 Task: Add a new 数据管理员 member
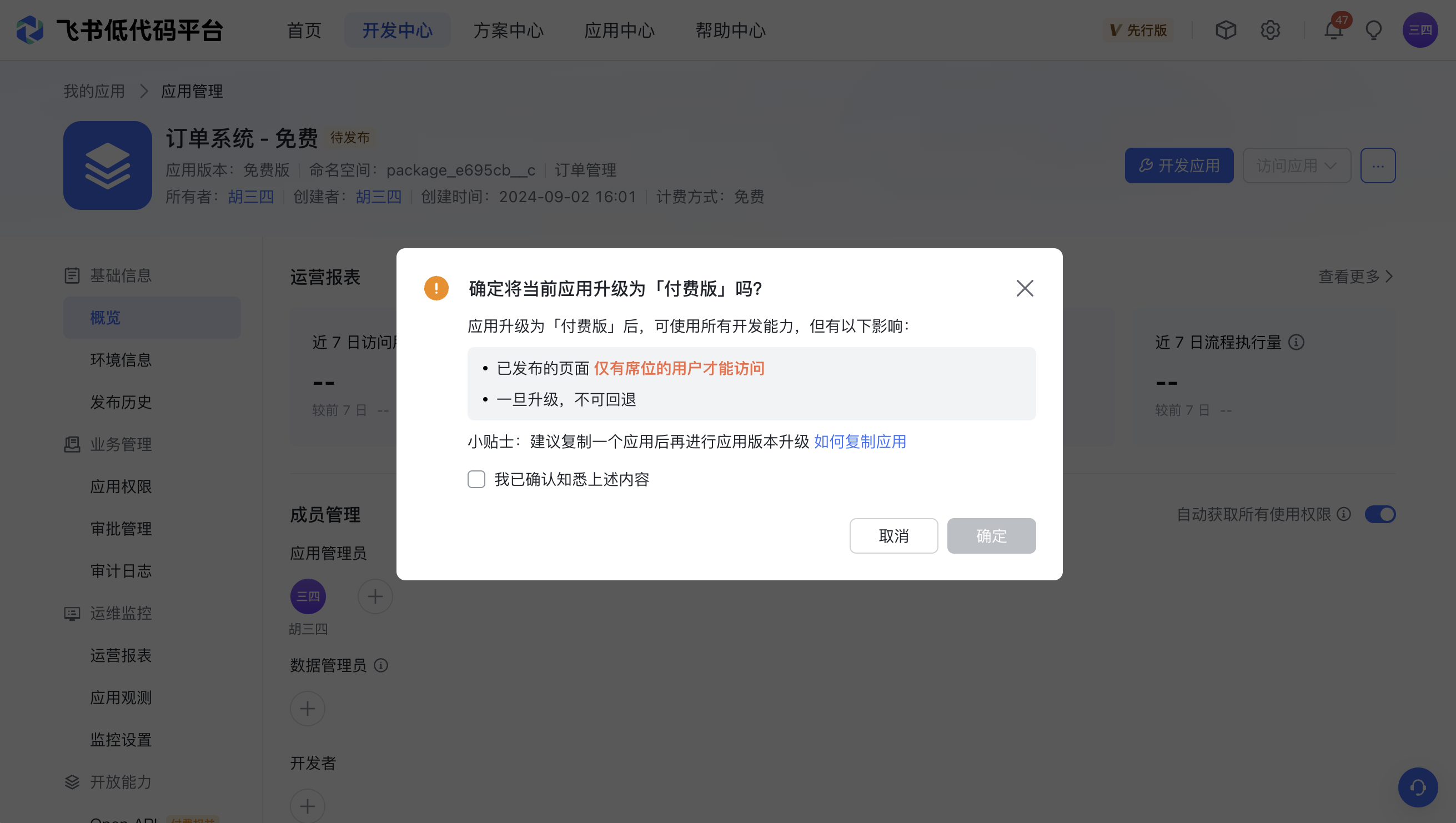308,708
